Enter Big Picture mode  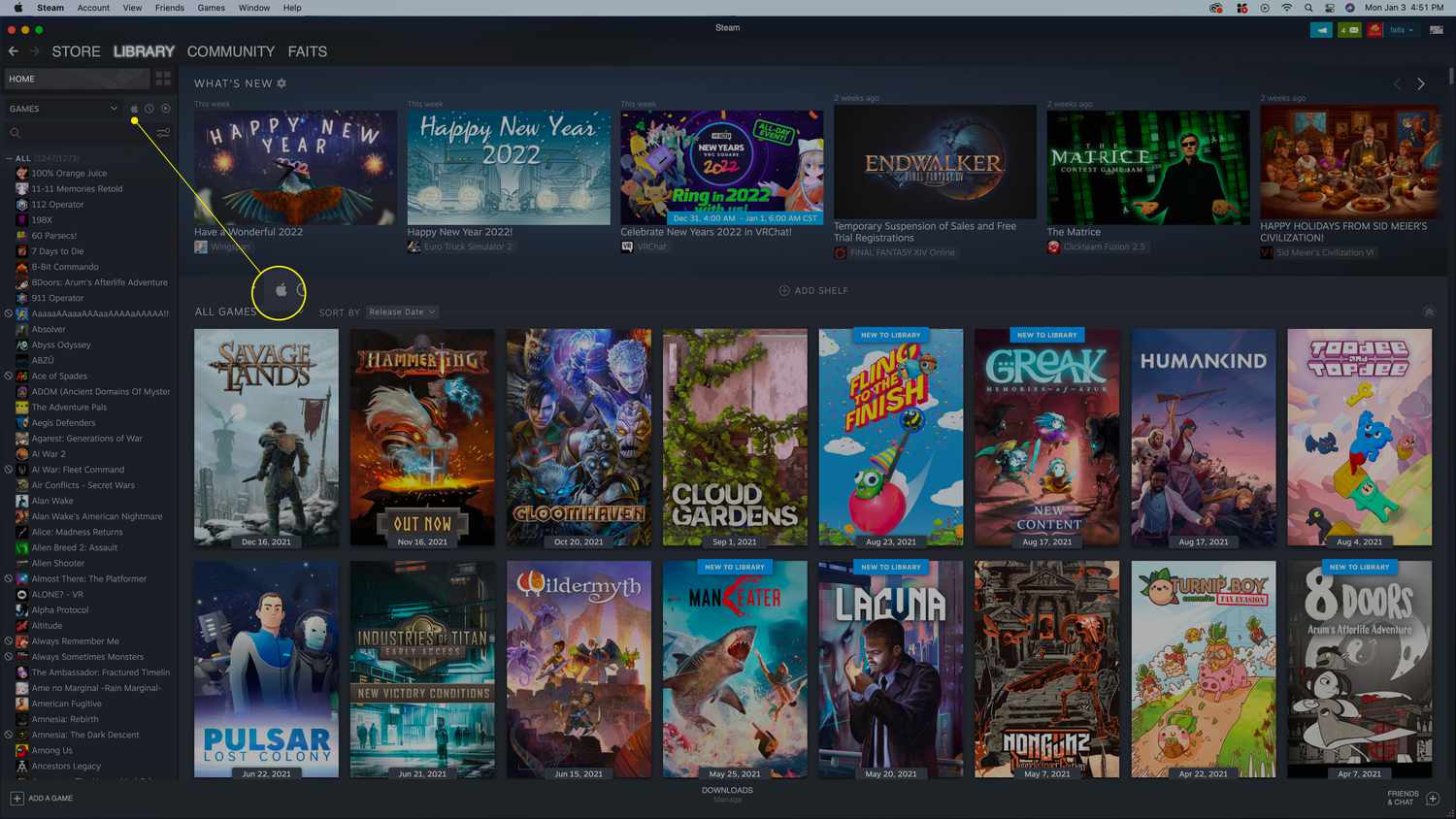point(1436,30)
